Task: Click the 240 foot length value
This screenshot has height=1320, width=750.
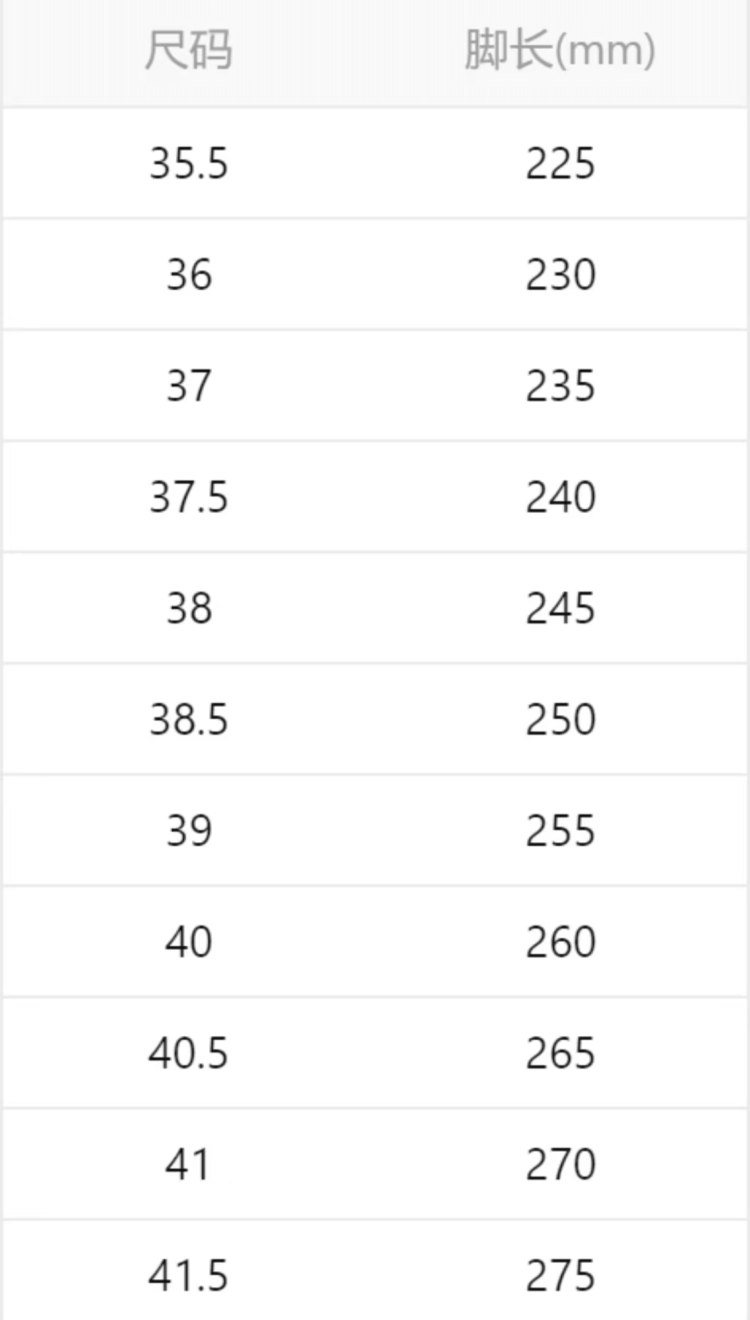Action: click(x=560, y=496)
